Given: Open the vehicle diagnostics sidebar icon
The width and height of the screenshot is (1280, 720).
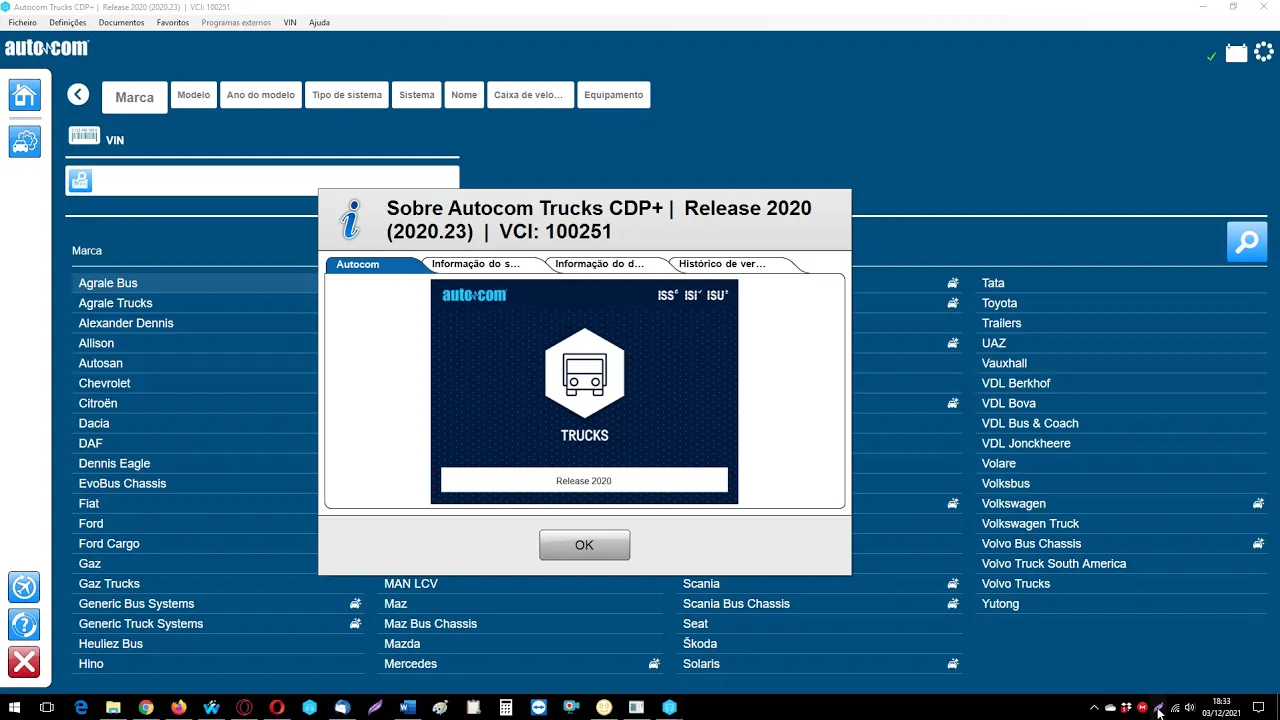Looking at the screenshot, I should coord(25,141).
